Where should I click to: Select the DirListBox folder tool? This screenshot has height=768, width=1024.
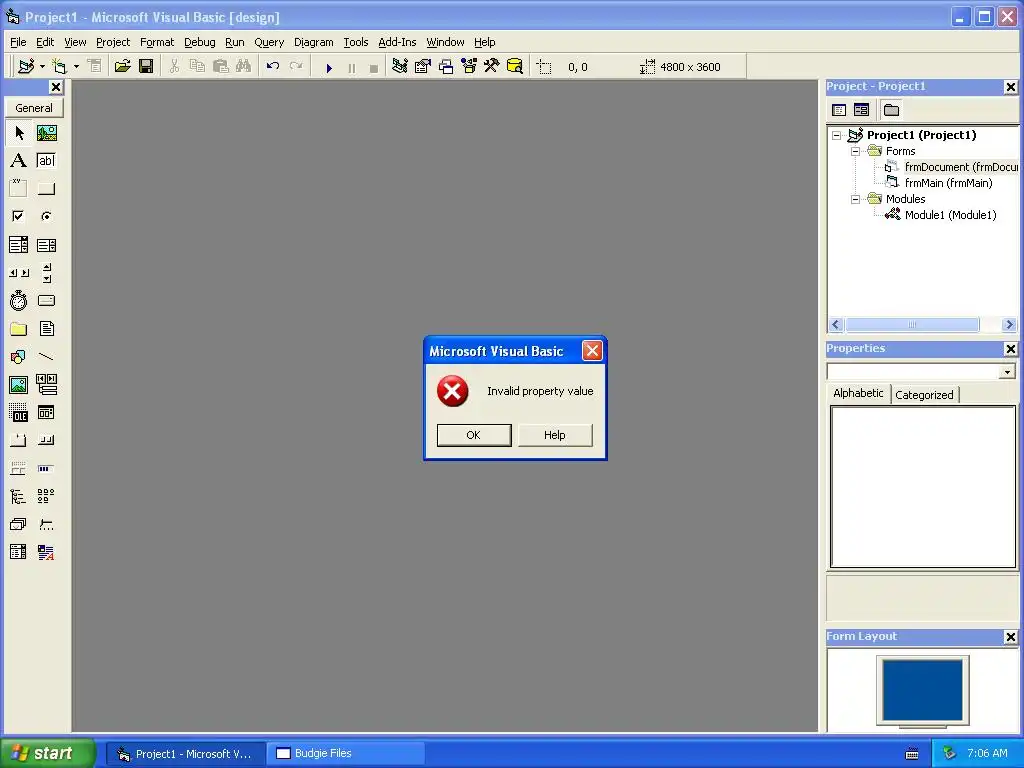(19, 328)
